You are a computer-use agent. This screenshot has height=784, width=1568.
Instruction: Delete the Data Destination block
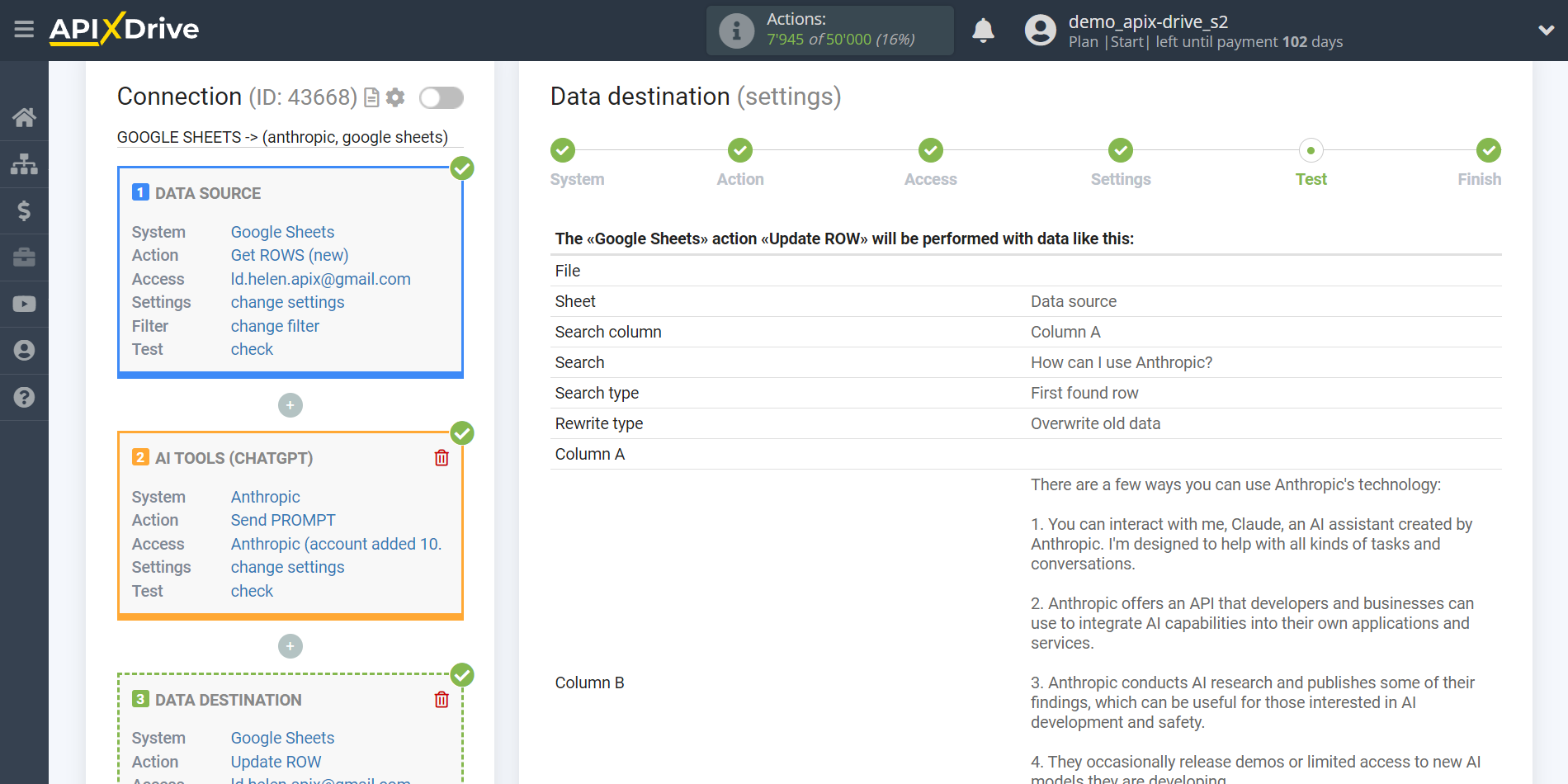(442, 699)
